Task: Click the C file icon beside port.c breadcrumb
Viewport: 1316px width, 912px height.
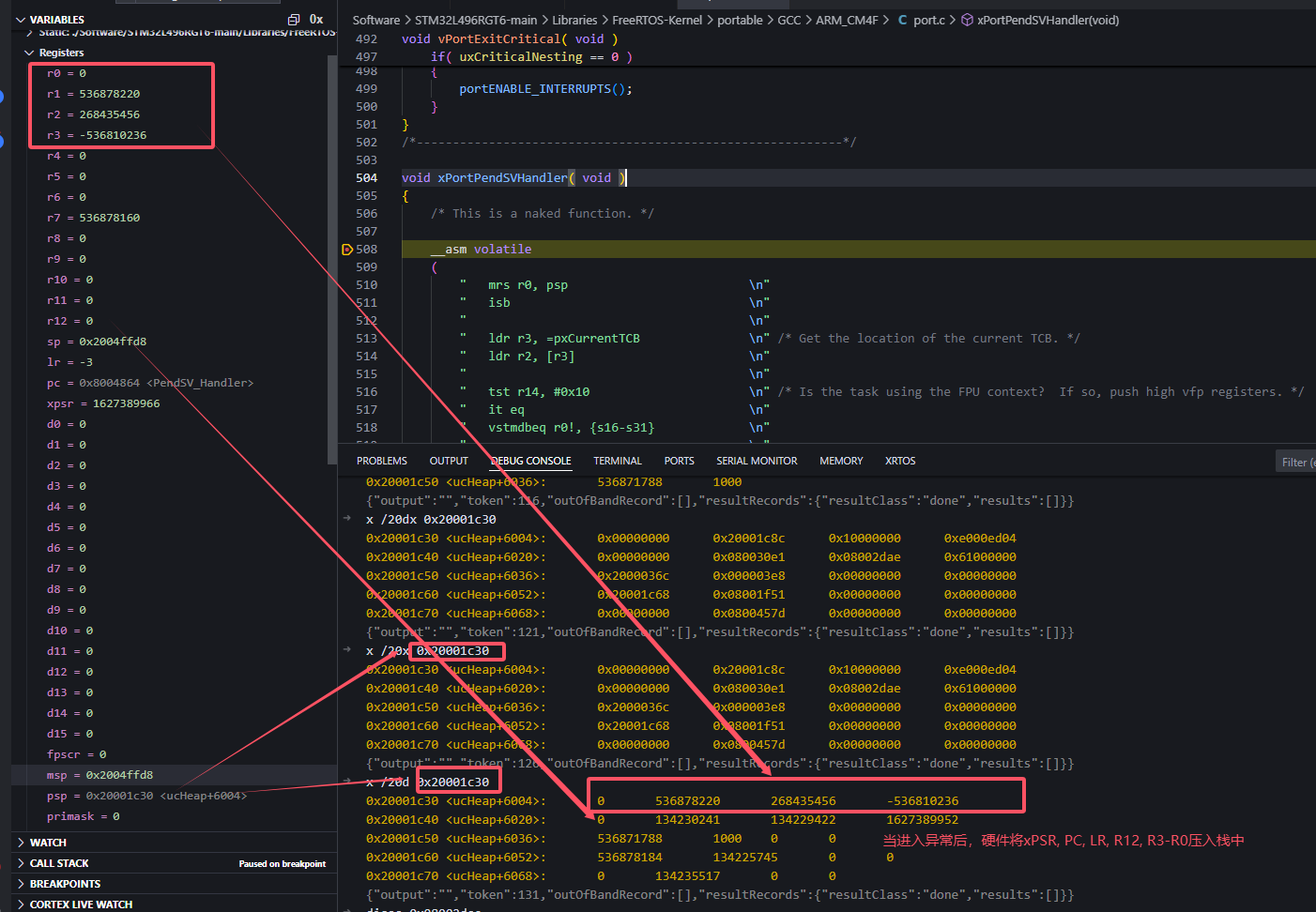Action: (902, 20)
